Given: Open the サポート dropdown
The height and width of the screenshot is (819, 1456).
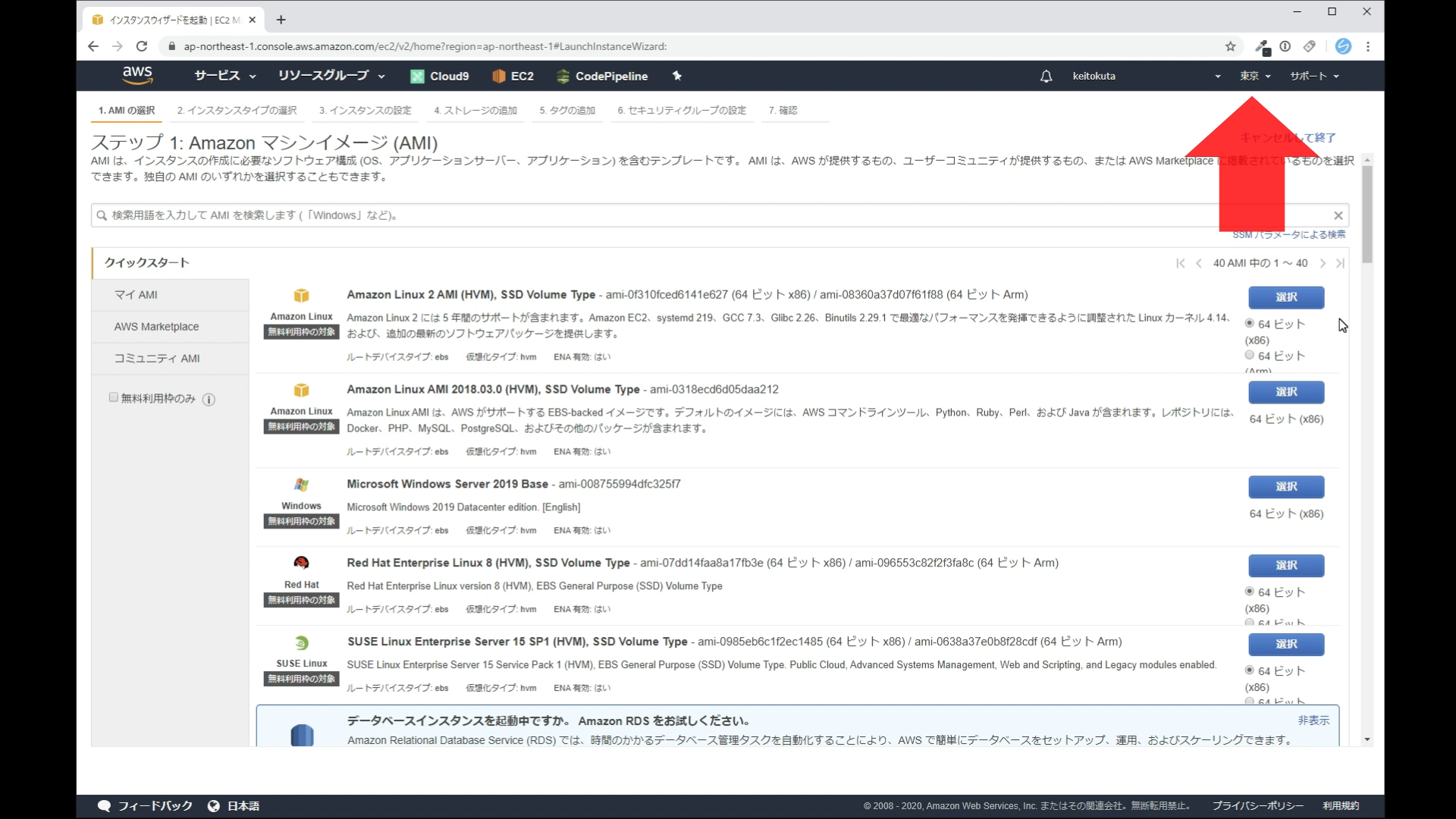Looking at the screenshot, I should pos(1314,76).
